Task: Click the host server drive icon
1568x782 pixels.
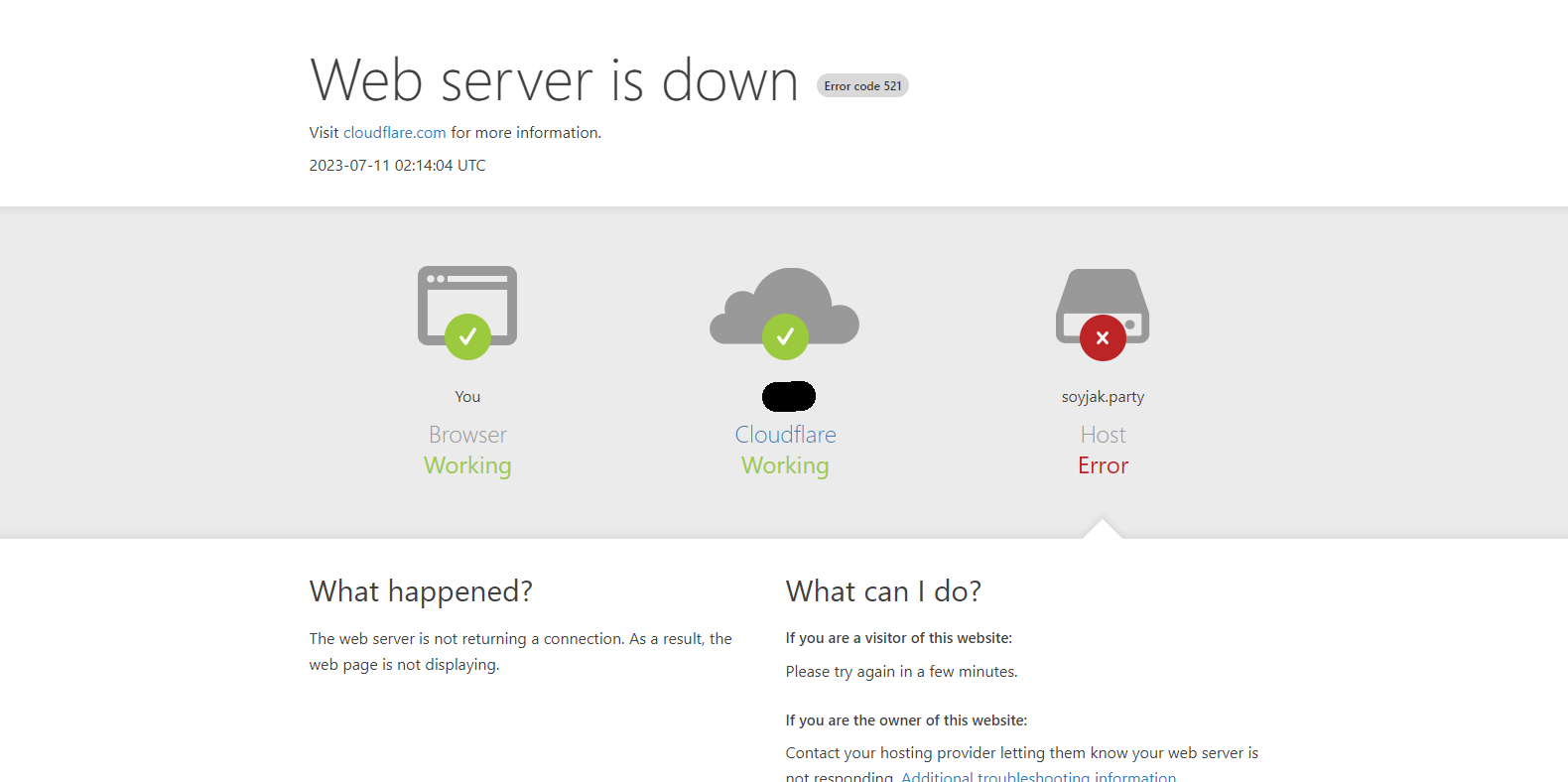Action: coord(1103,307)
